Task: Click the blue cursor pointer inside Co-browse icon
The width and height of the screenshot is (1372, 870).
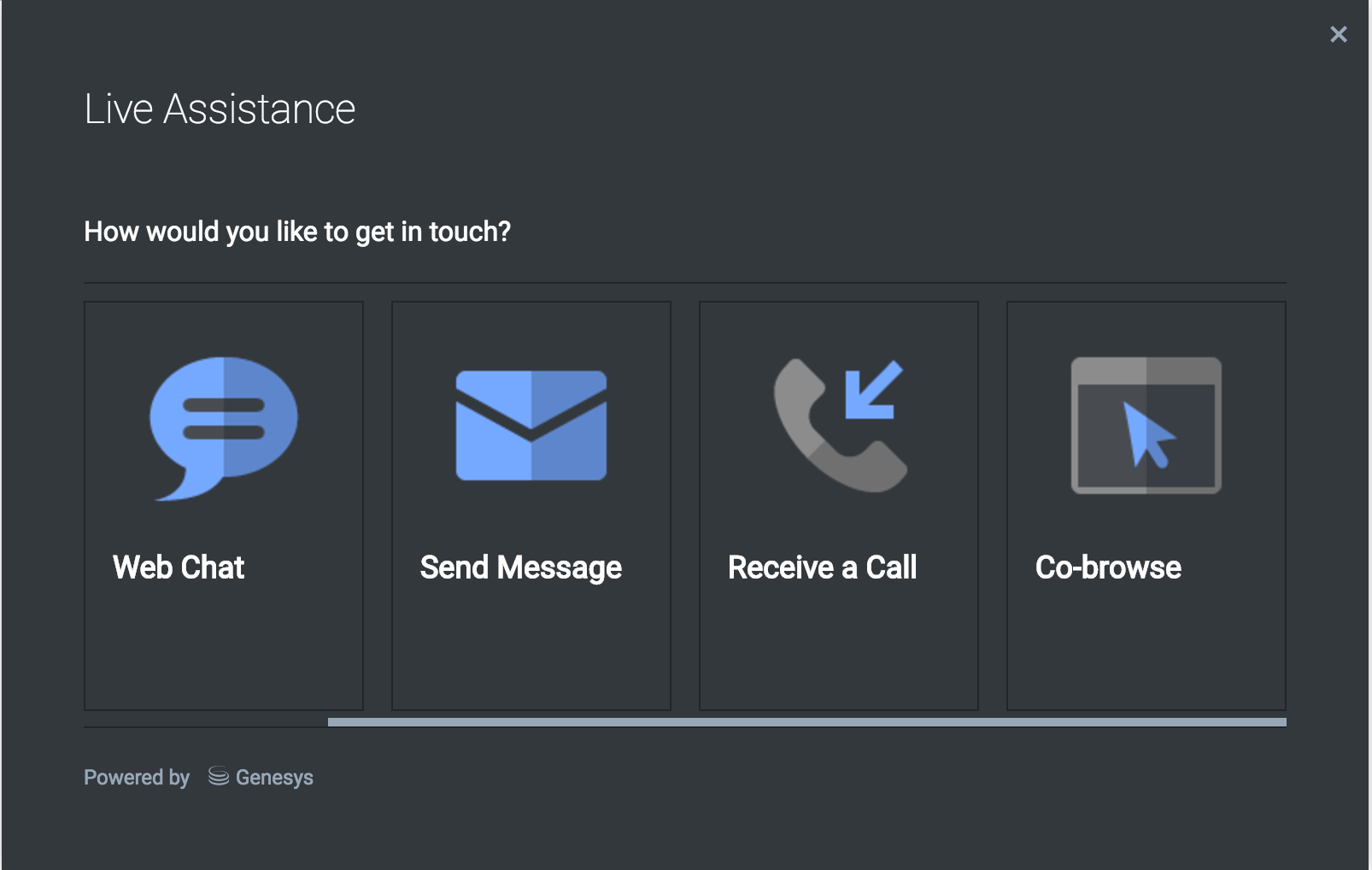Action: click(1147, 434)
